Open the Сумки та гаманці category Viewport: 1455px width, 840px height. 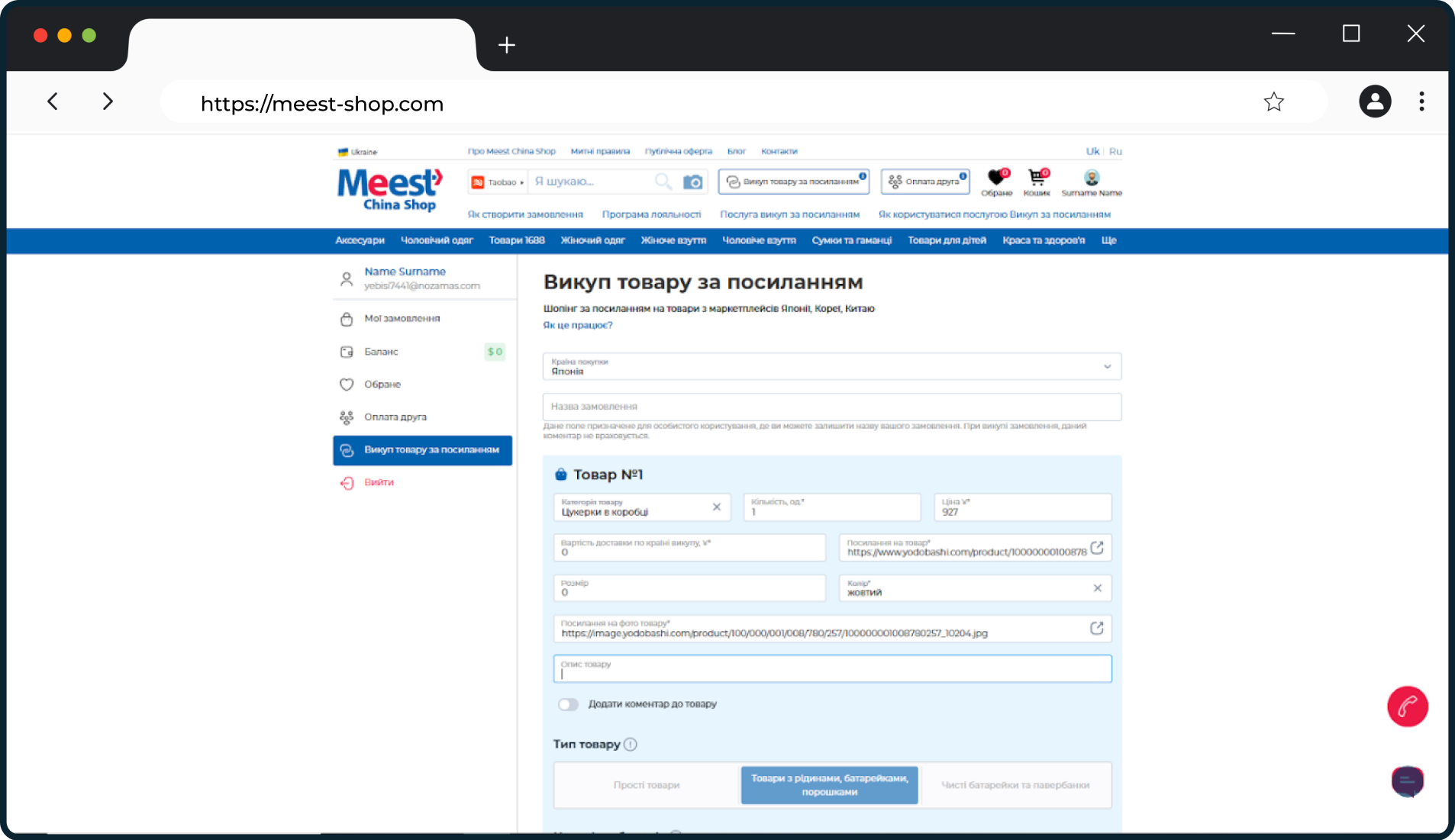852,240
